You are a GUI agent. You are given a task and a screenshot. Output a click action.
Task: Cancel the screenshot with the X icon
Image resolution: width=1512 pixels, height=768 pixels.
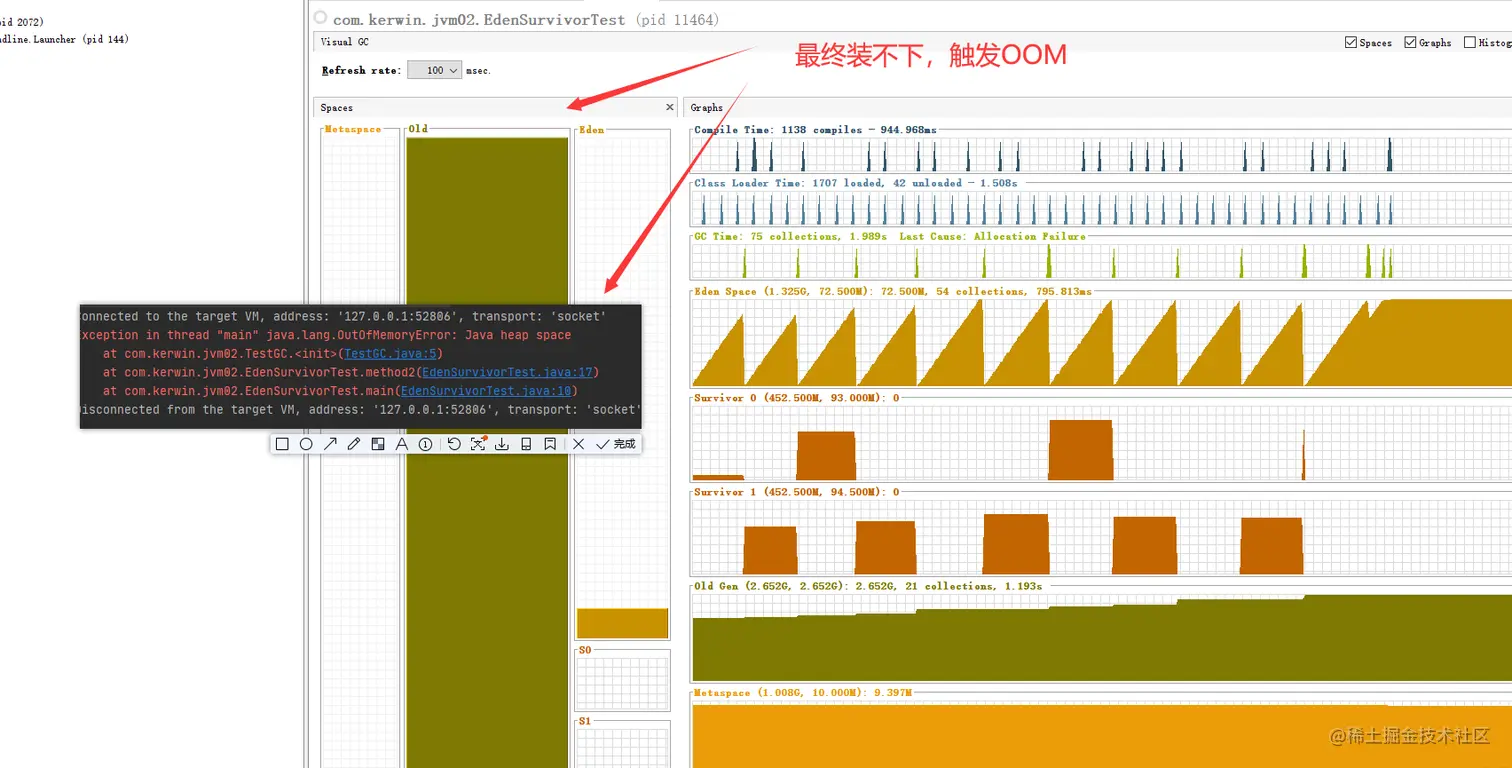(x=579, y=444)
